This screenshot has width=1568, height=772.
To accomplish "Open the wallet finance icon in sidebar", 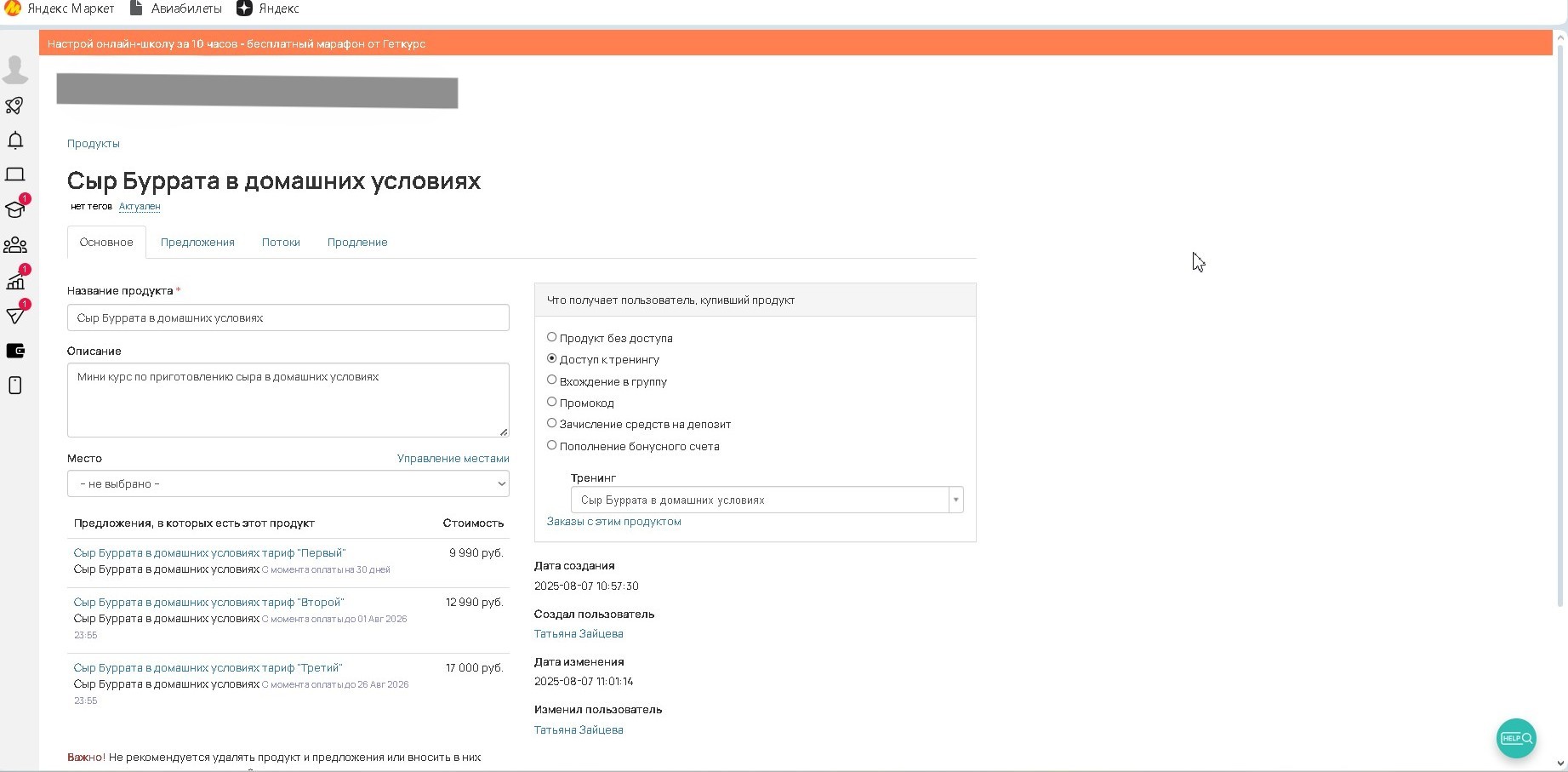I will point(15,351).
